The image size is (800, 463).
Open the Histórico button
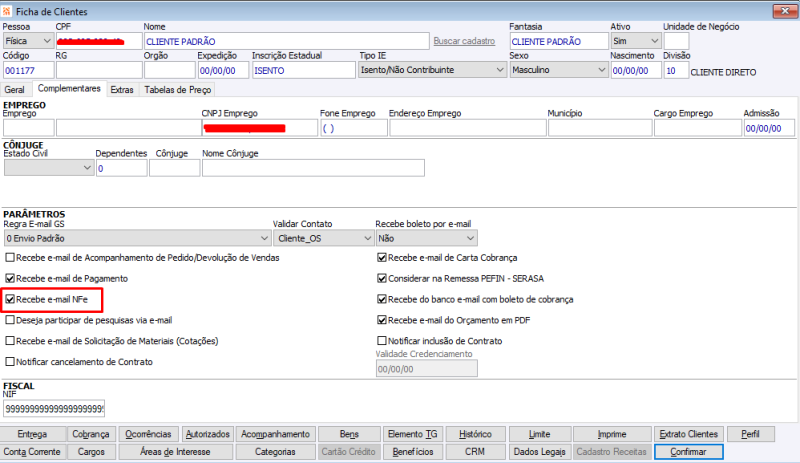476,434
